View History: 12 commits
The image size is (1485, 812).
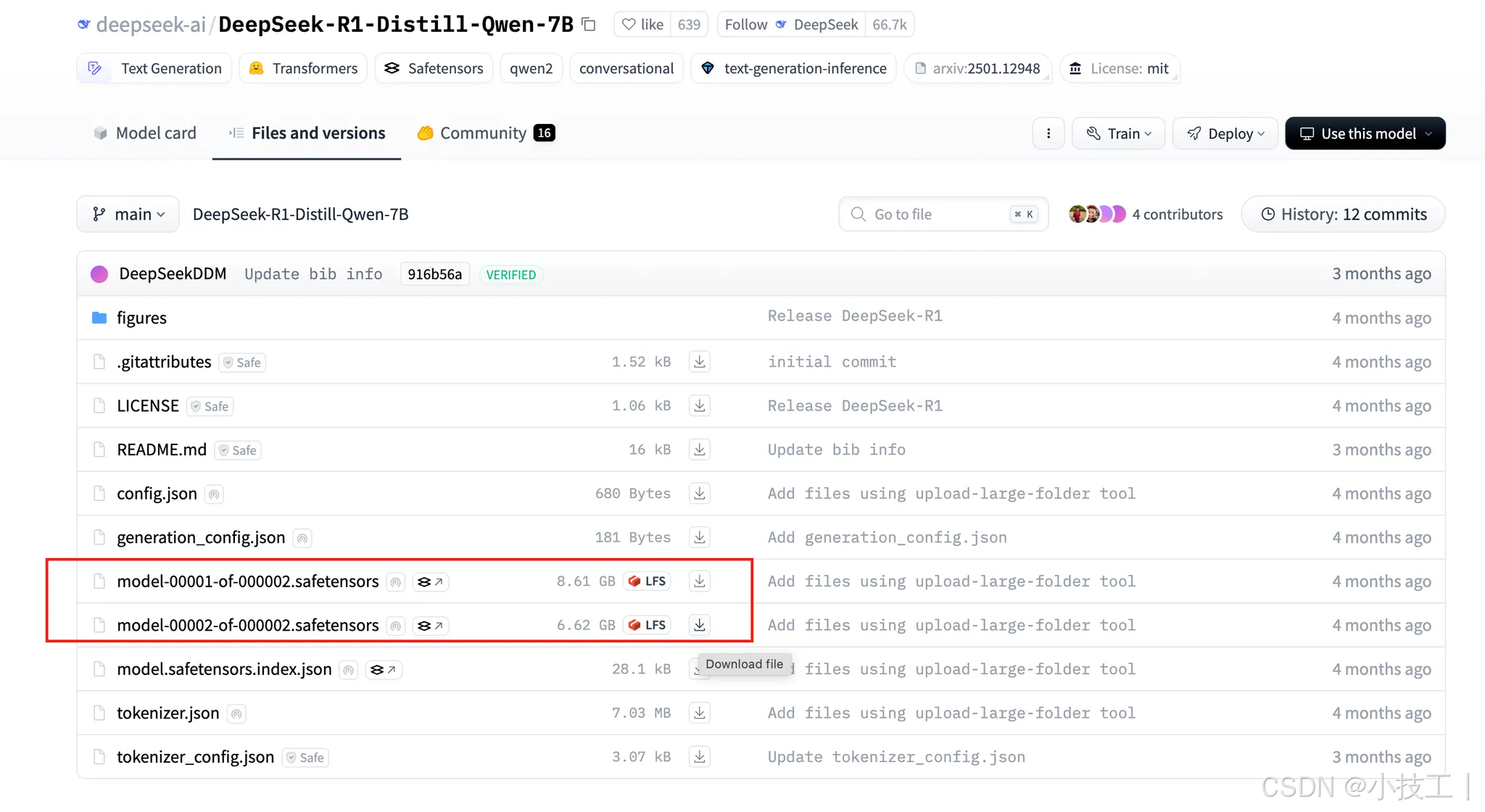pos(1343,214)
